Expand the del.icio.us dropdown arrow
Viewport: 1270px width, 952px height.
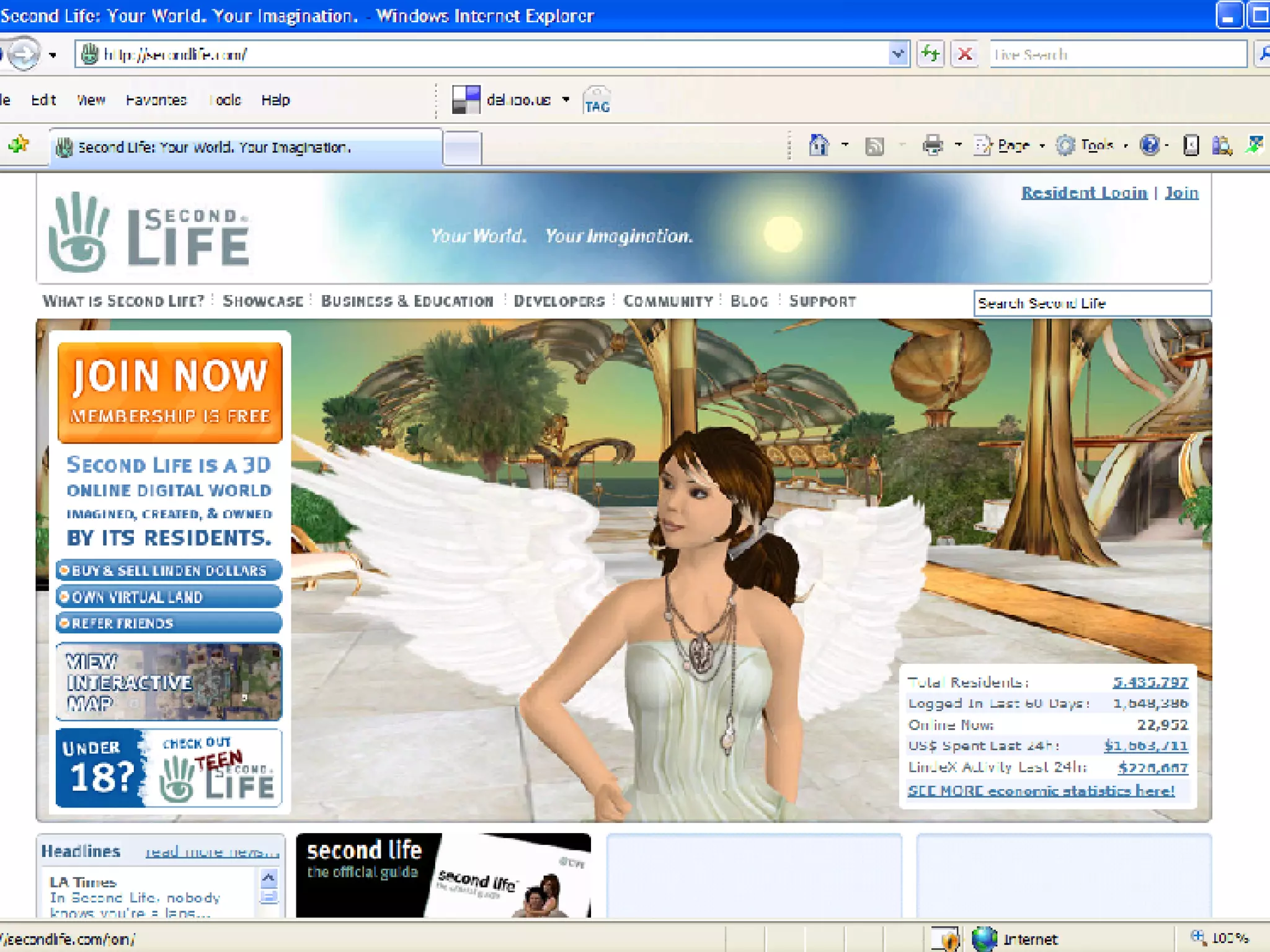(566, 100)
